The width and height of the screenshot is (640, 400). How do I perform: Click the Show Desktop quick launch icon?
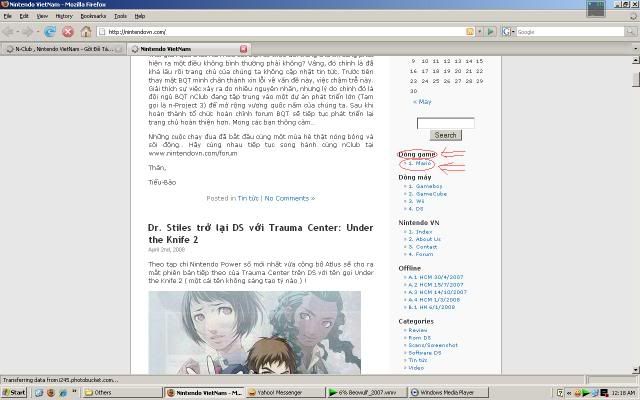tap(39, 393)
